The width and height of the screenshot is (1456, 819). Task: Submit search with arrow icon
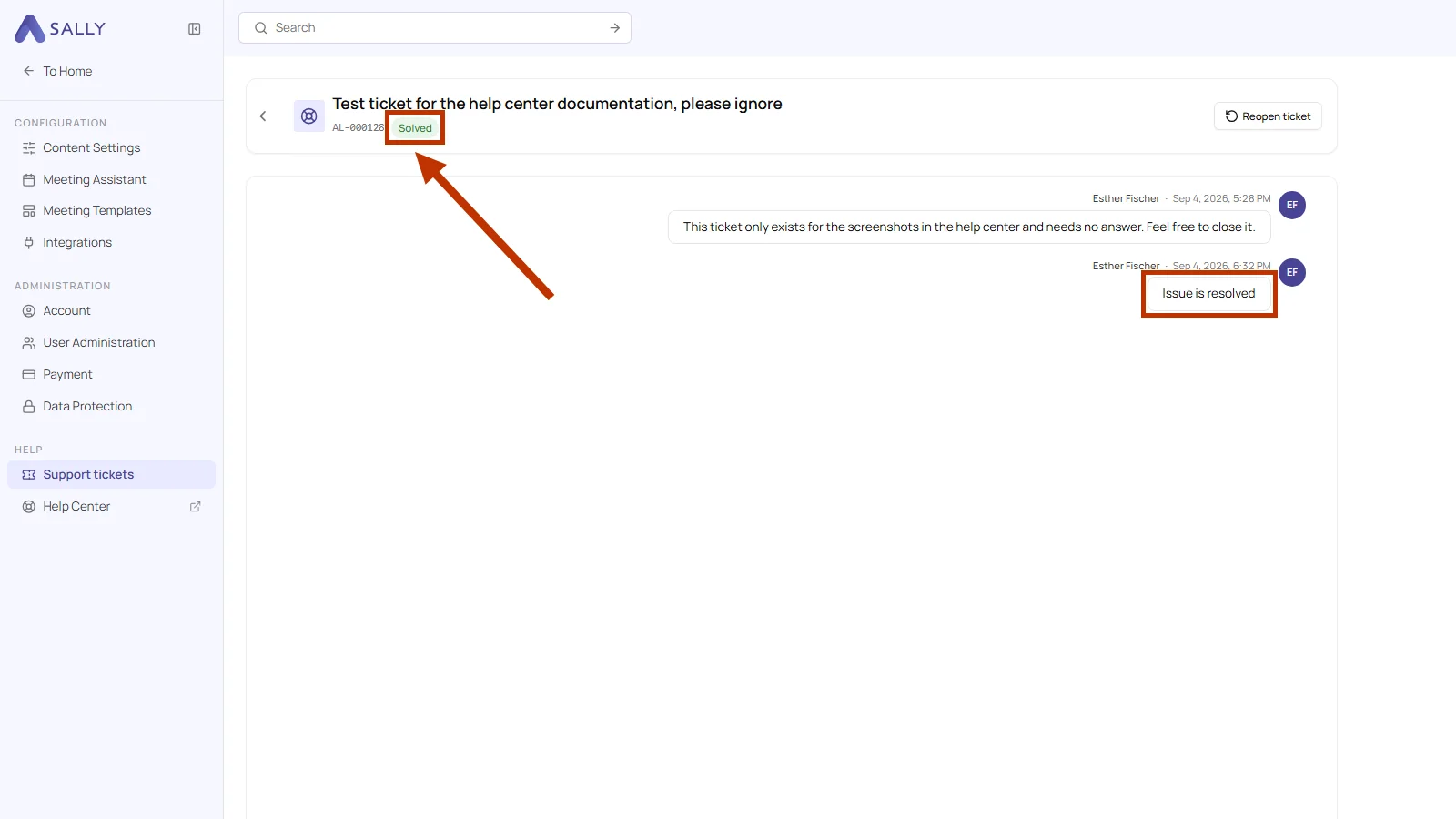[x=615, y=28]
